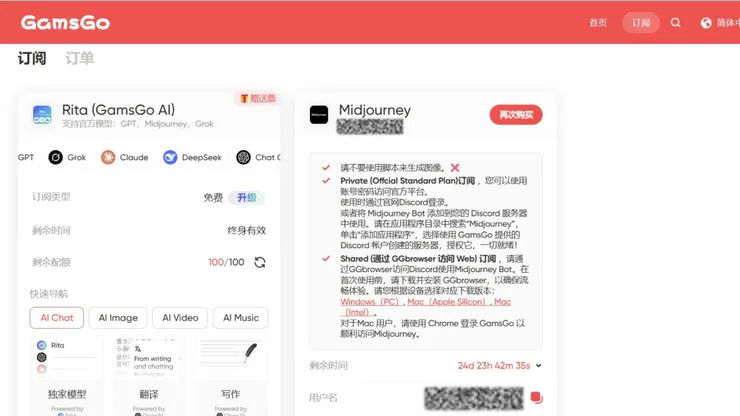
Task: Click the Midjourney app icon
Action: (x=319, y=115)
